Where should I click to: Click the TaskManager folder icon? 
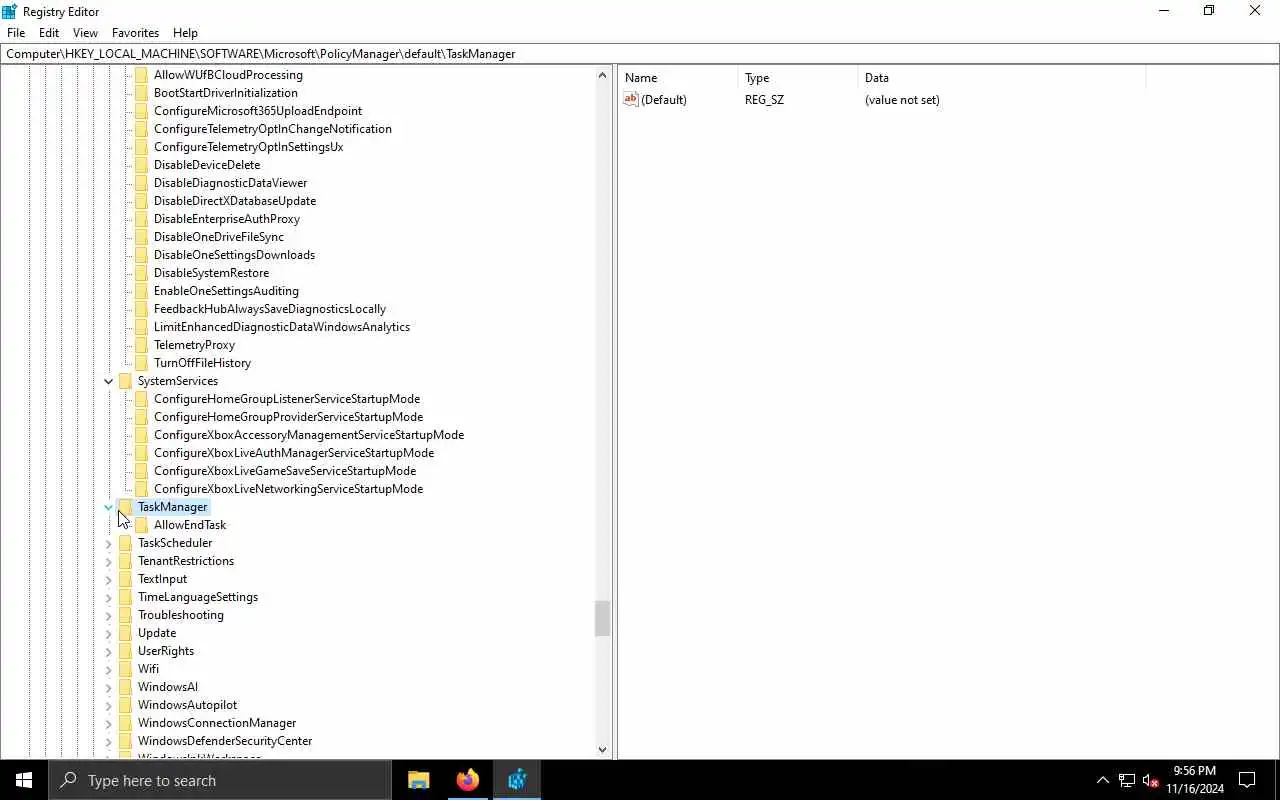tap(125, 507)
